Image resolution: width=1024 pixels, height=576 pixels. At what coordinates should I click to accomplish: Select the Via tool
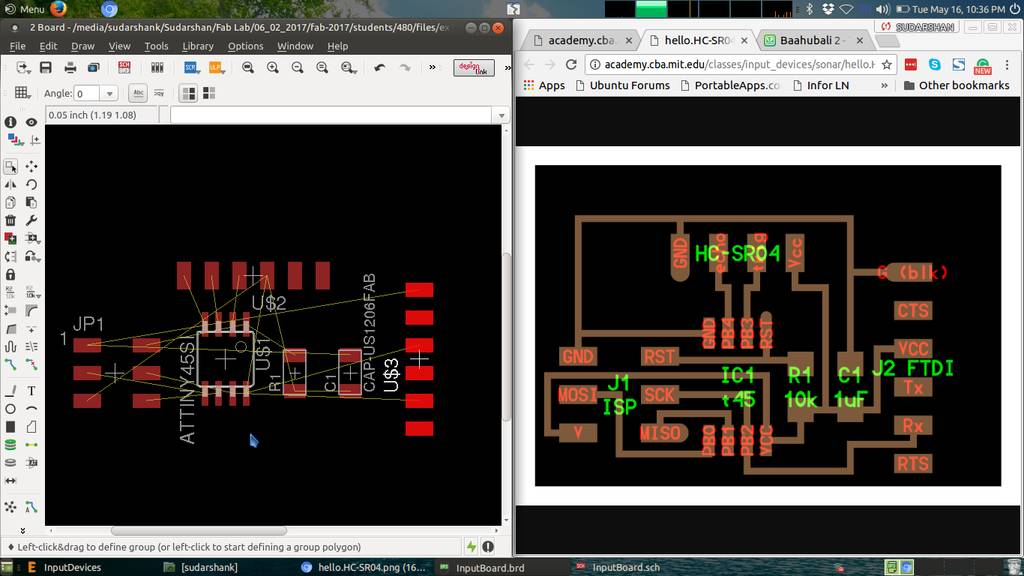(x=10, y=445)
